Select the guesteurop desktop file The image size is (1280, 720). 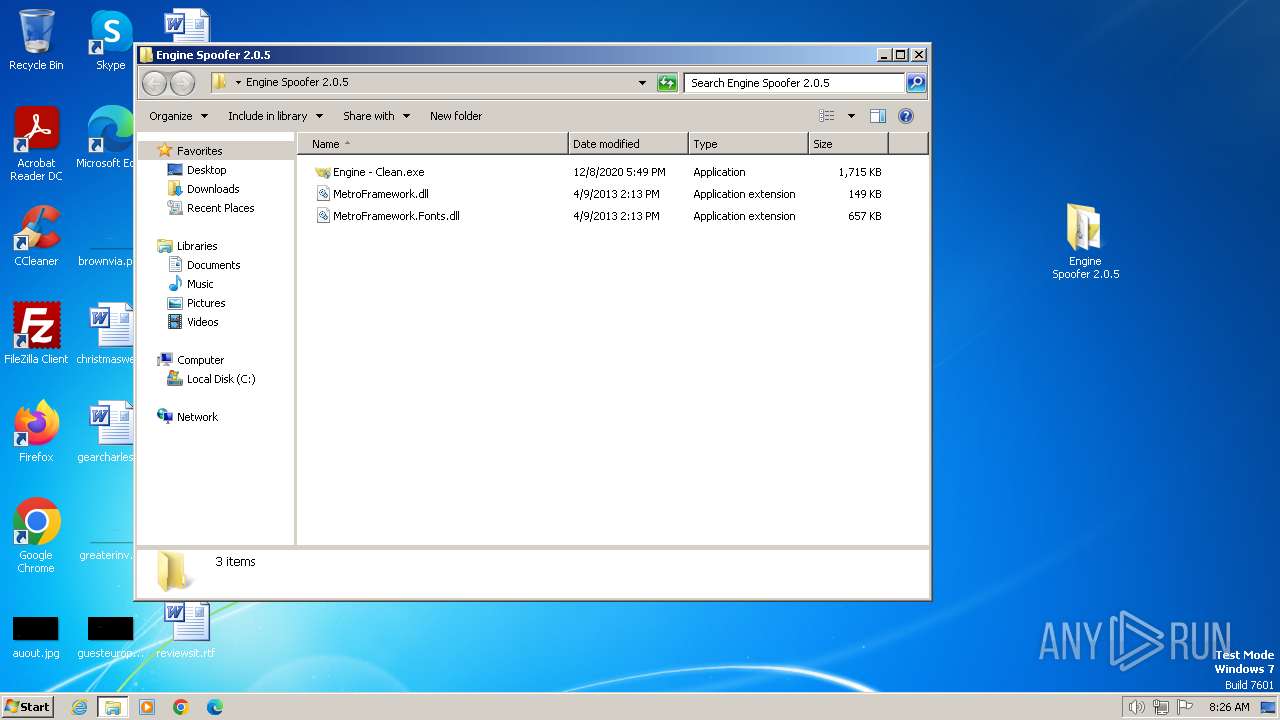(110, 638)
